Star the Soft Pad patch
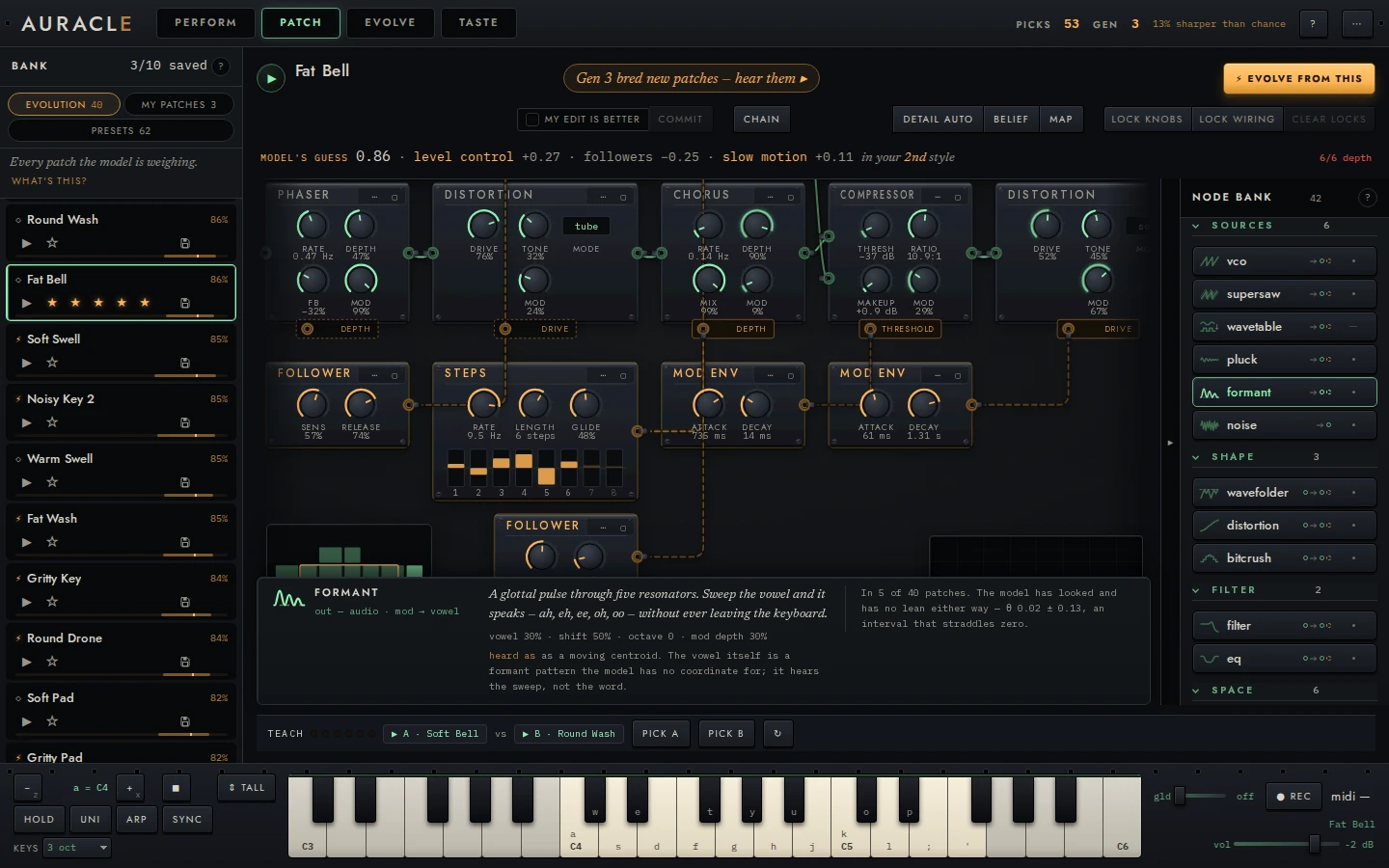 52,721
